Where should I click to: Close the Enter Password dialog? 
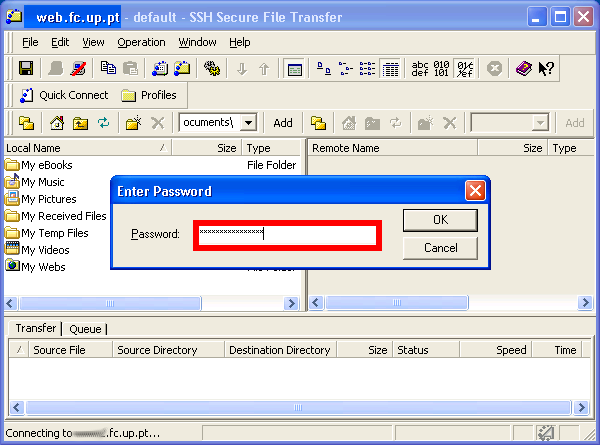coord(475,191)
